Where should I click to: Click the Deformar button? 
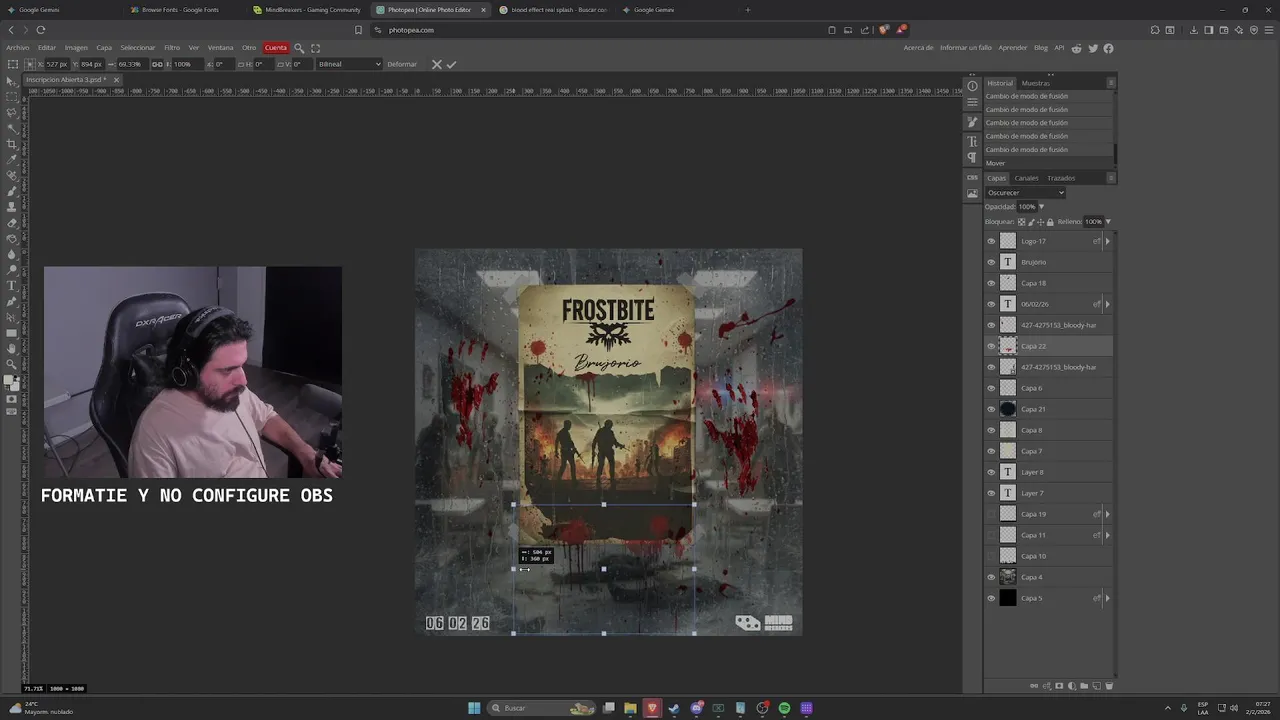click(402, 64)
